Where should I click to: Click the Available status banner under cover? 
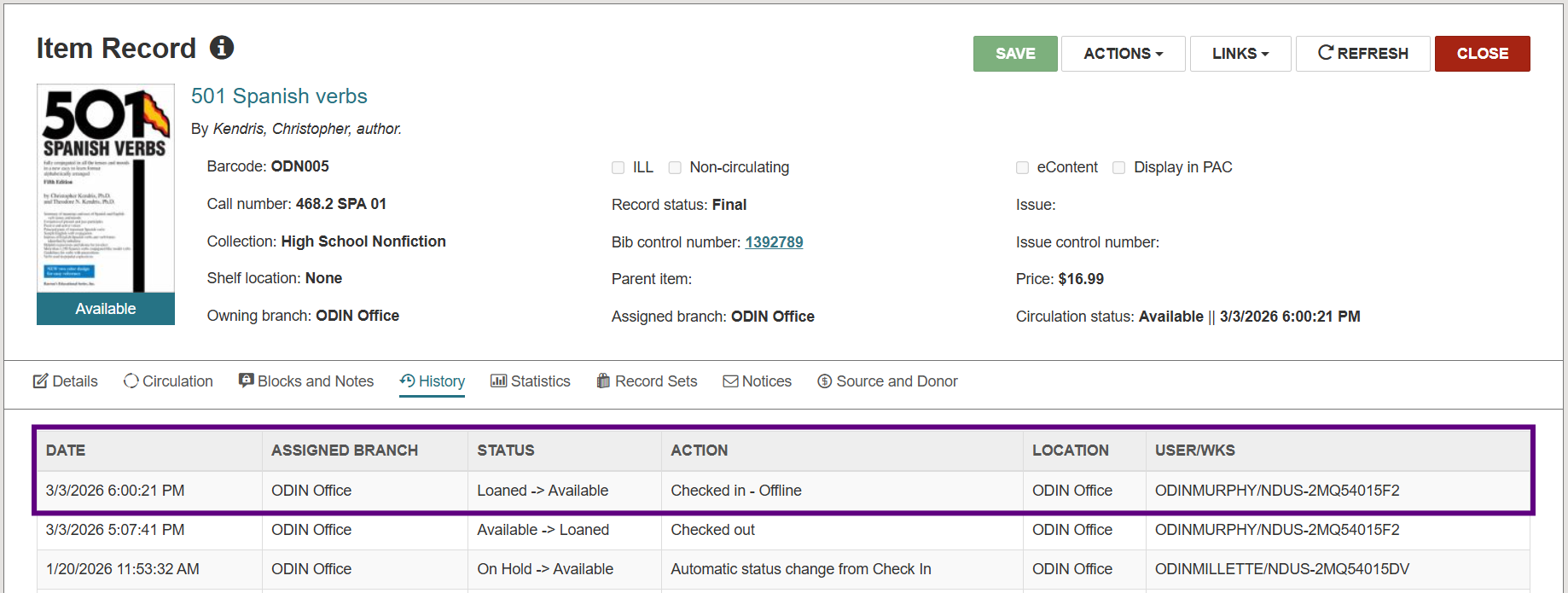coord(106,309)
